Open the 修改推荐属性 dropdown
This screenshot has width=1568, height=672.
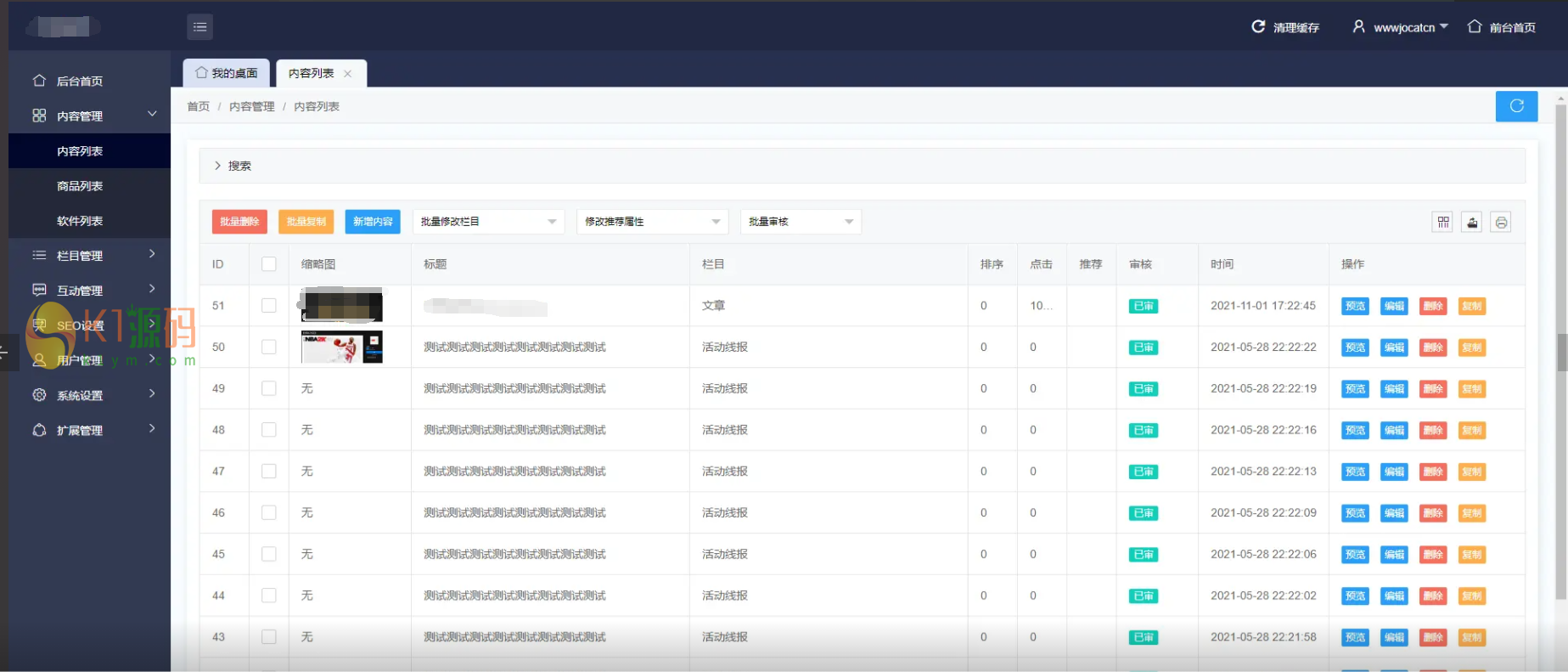pos(652,222)
